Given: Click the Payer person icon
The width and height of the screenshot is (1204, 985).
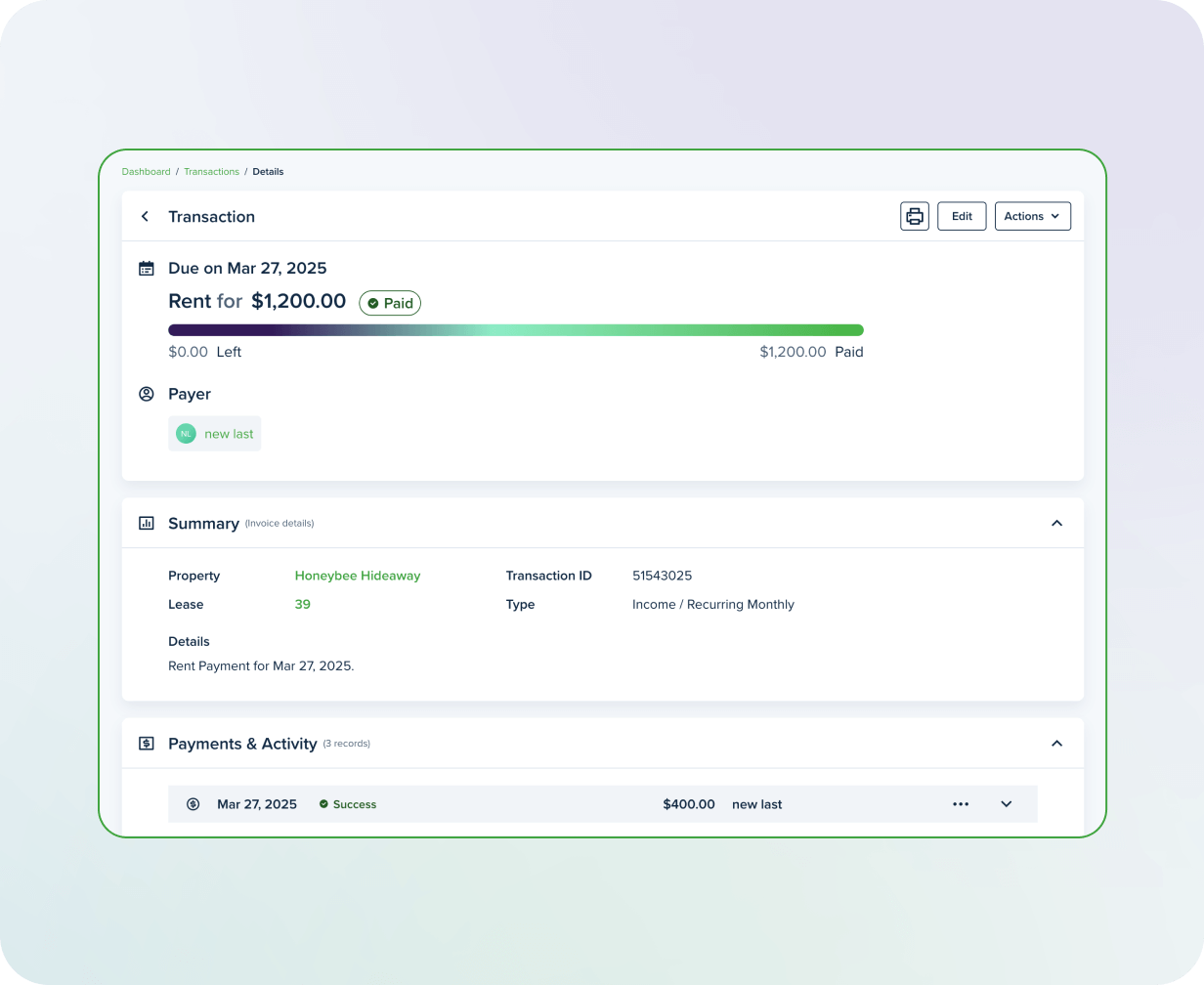Looking at the screenshot, I should pyautogui.click(x=147, y=395).
